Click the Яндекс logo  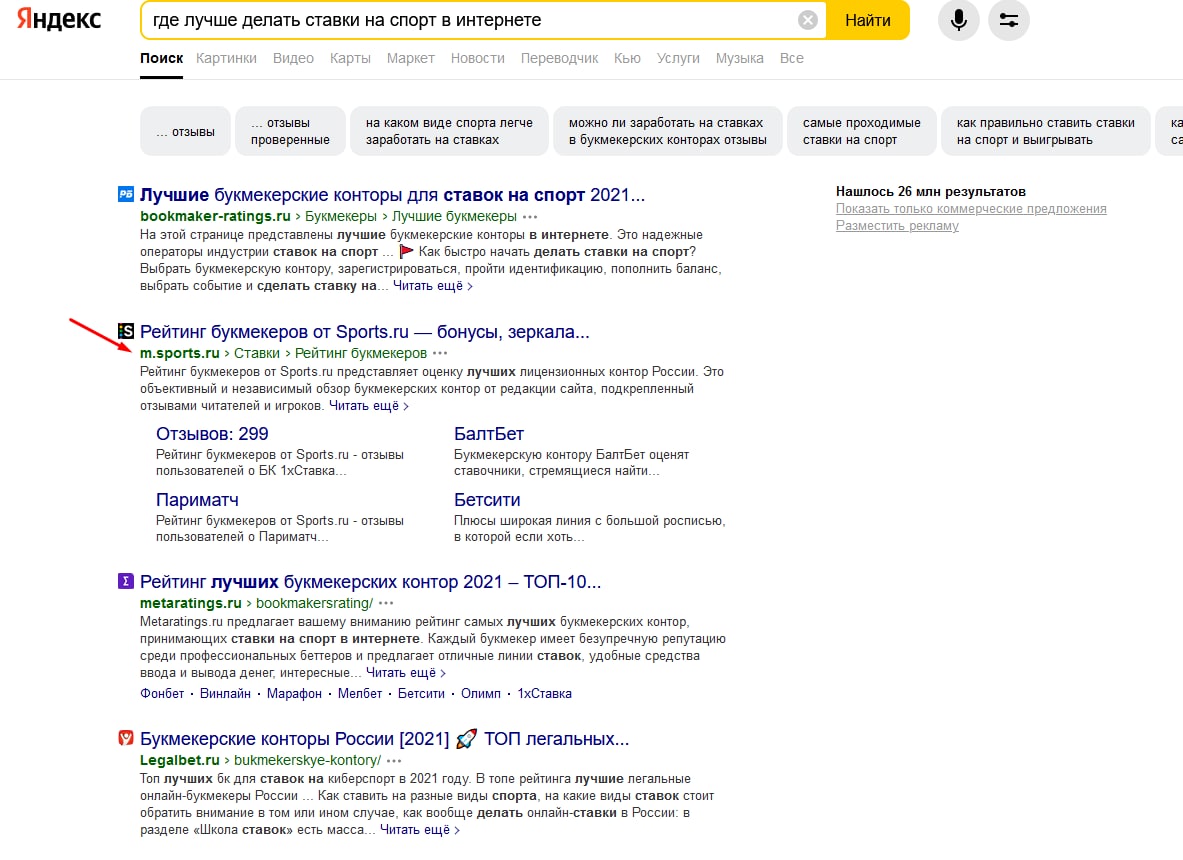tap(59, 20)
